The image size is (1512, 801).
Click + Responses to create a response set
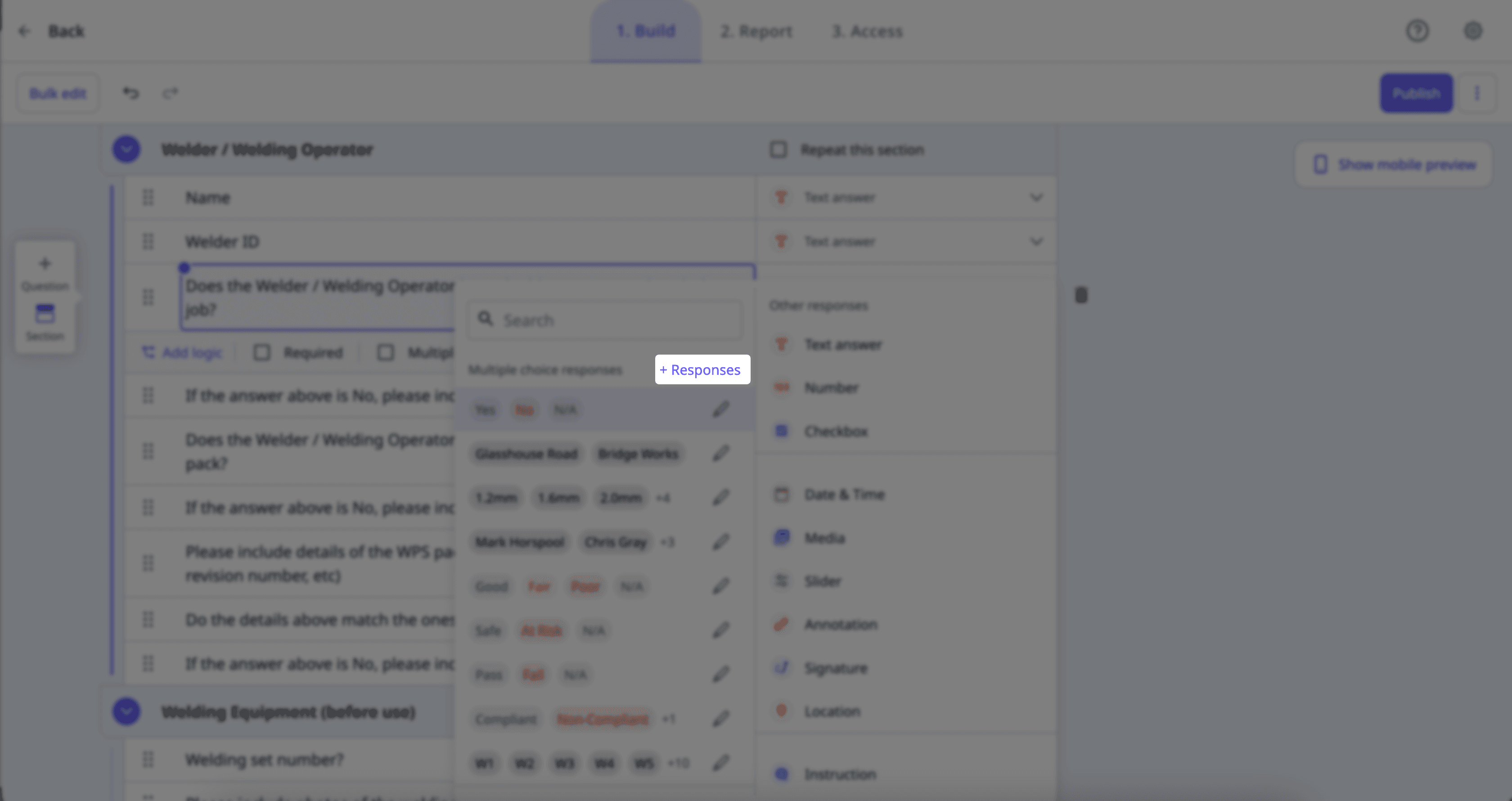(702, 370)
